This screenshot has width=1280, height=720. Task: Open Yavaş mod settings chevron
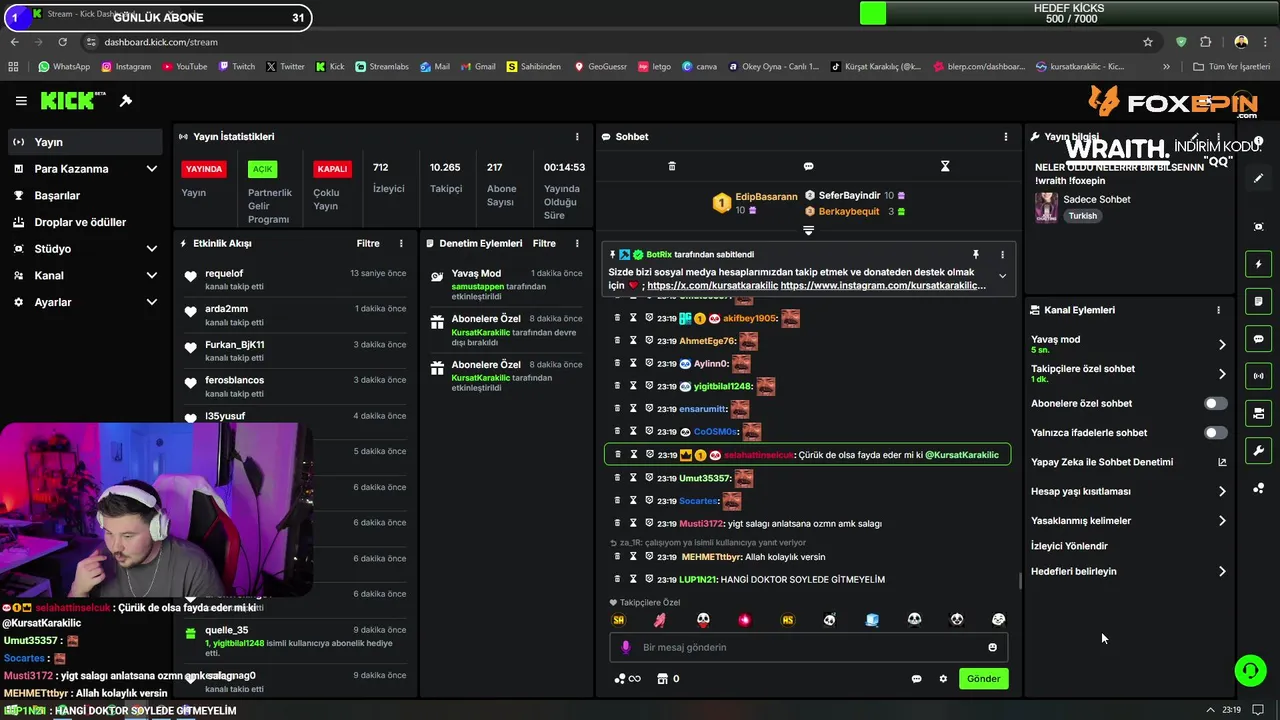pyautogui.click(x=1222, y=345)
